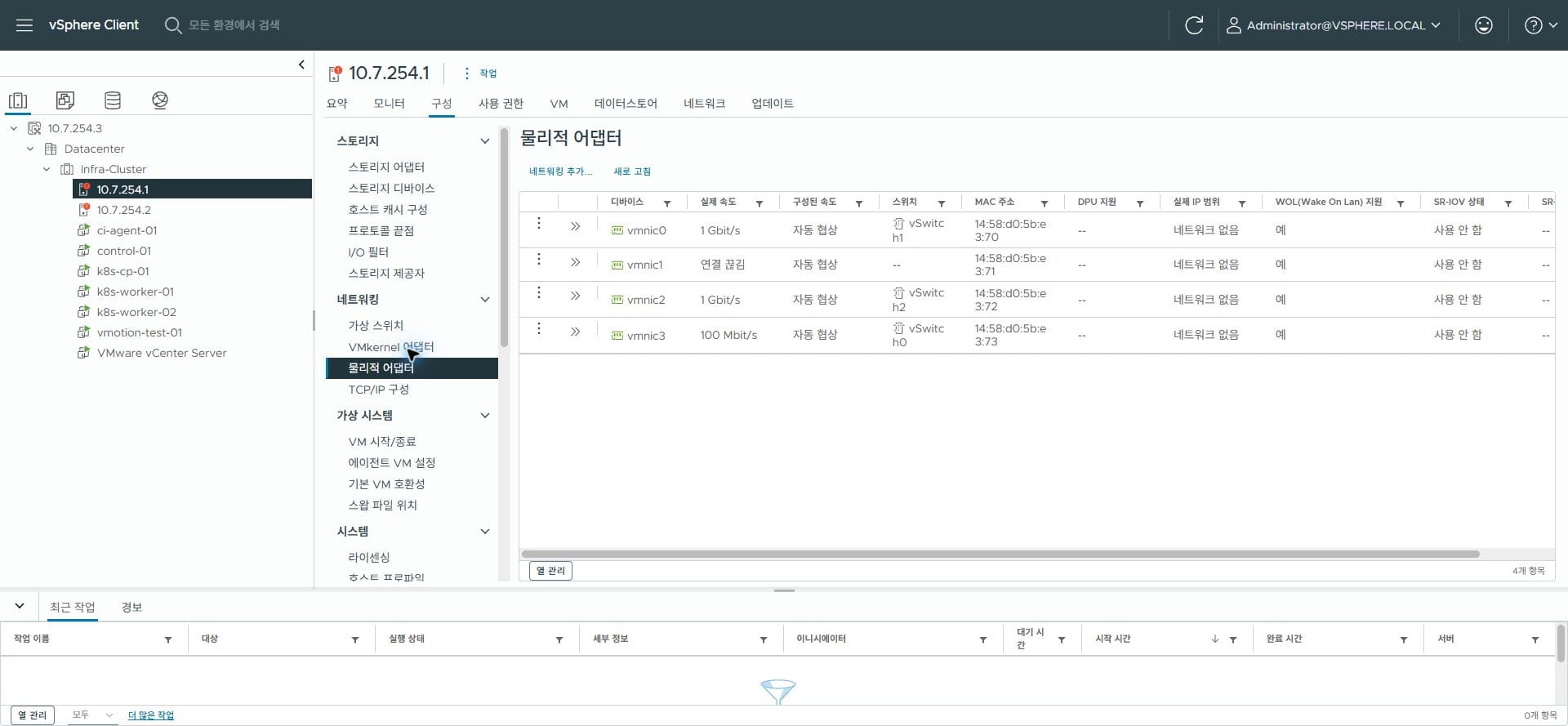Open Administrator@VSPHERE.LOCAL user menu
Image resolution: width=1568 pixels, height=726 pixels.
[x=1334, y=25]
